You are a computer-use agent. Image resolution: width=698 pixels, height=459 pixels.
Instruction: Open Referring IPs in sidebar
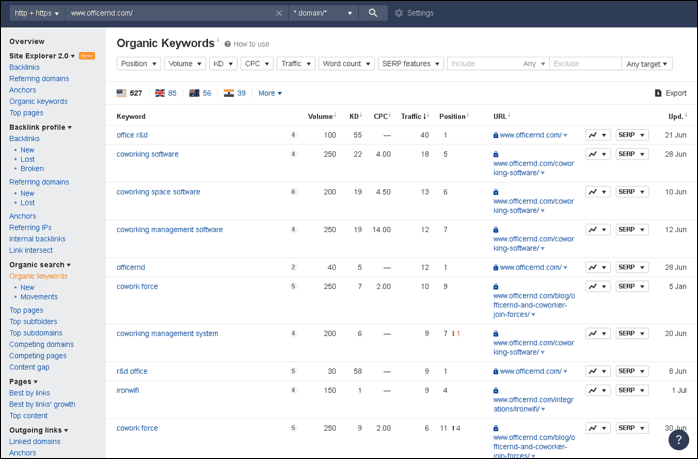(30, 227)
